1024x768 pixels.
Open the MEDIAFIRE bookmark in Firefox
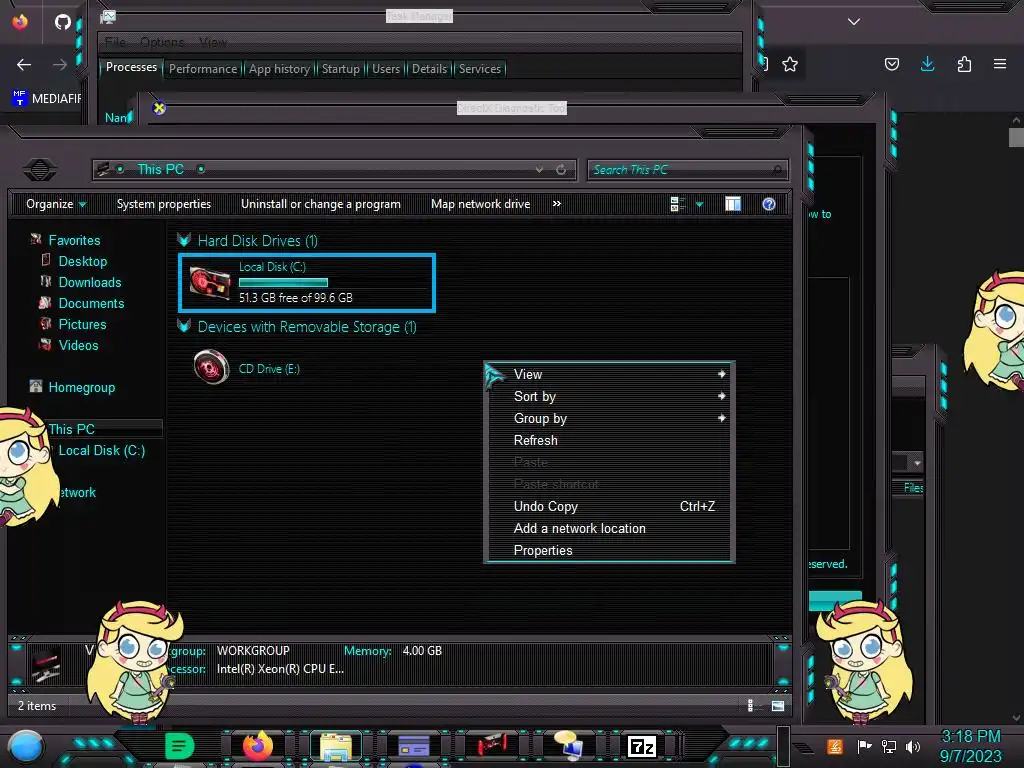click(46, 99)
